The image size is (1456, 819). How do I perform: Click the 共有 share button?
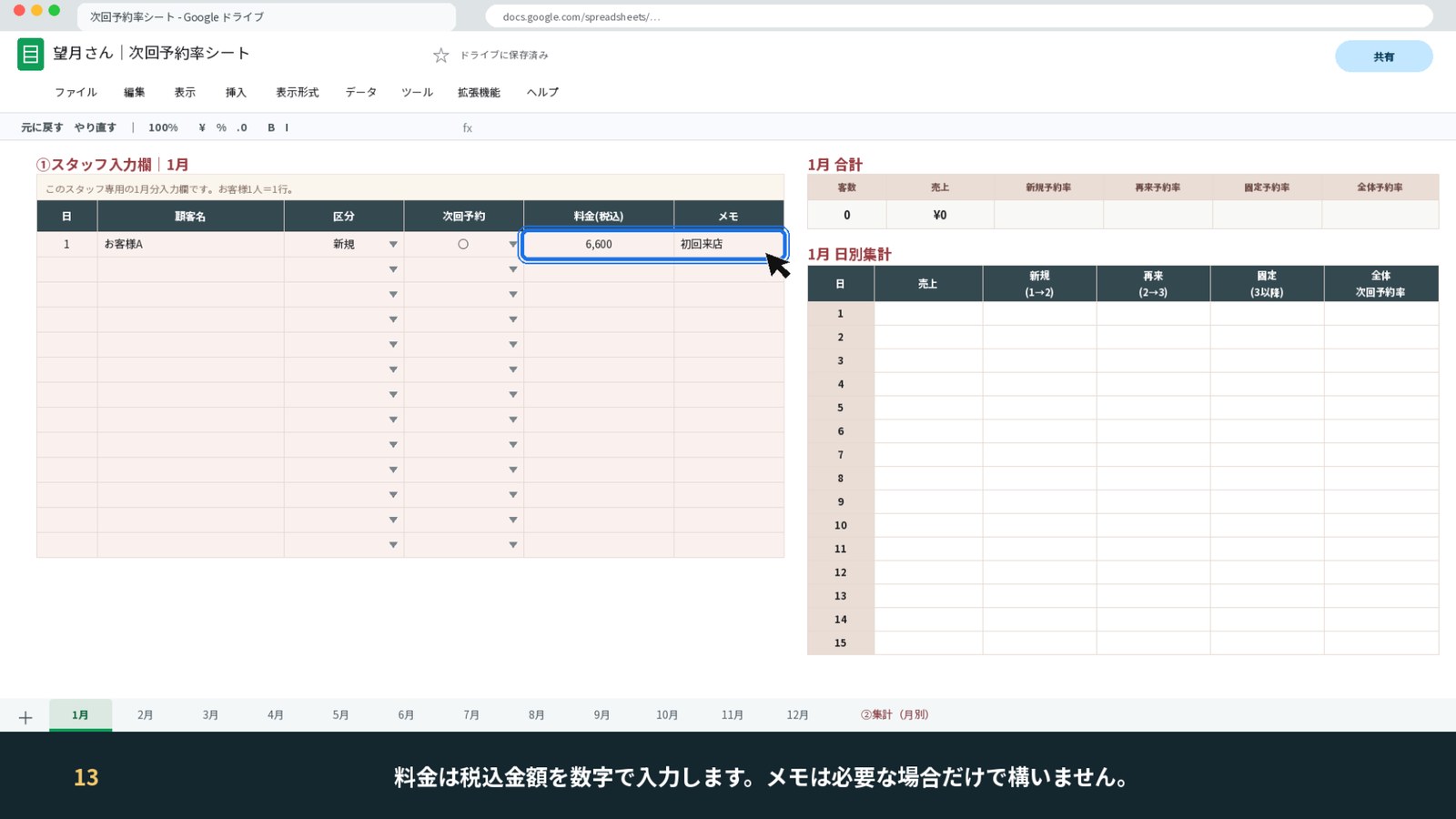(1384, 56)
